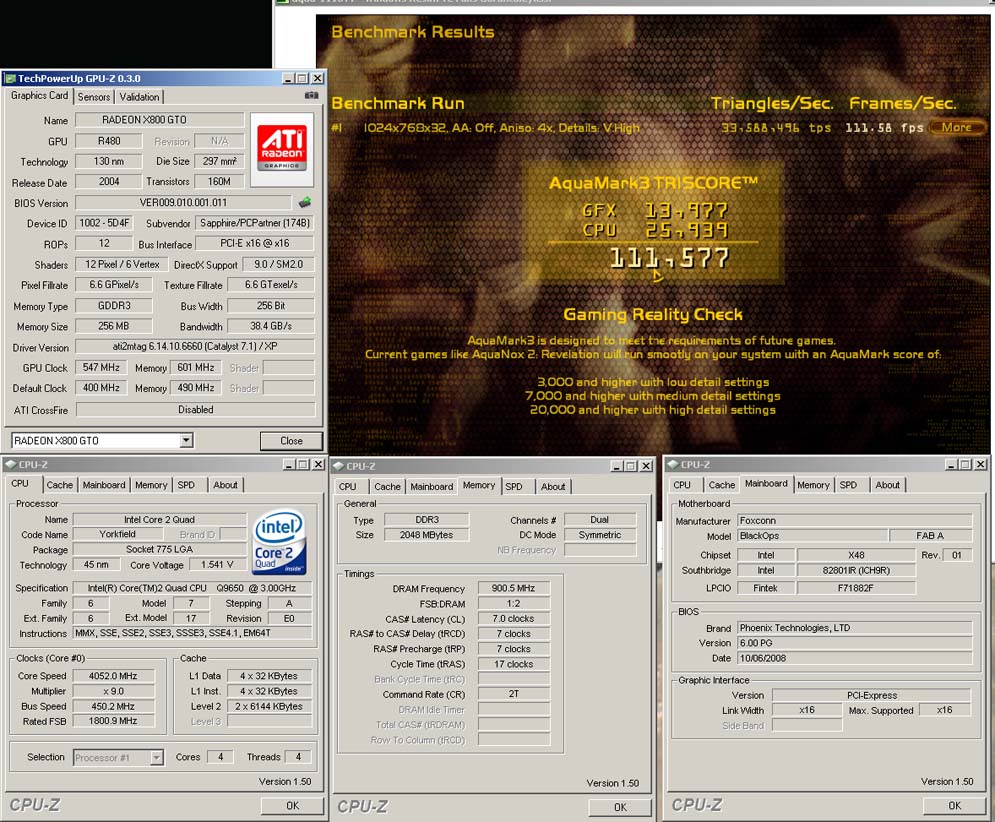
Task: Click the GPU Clock value 547 MHz
Action: click(x=101, y=368)
